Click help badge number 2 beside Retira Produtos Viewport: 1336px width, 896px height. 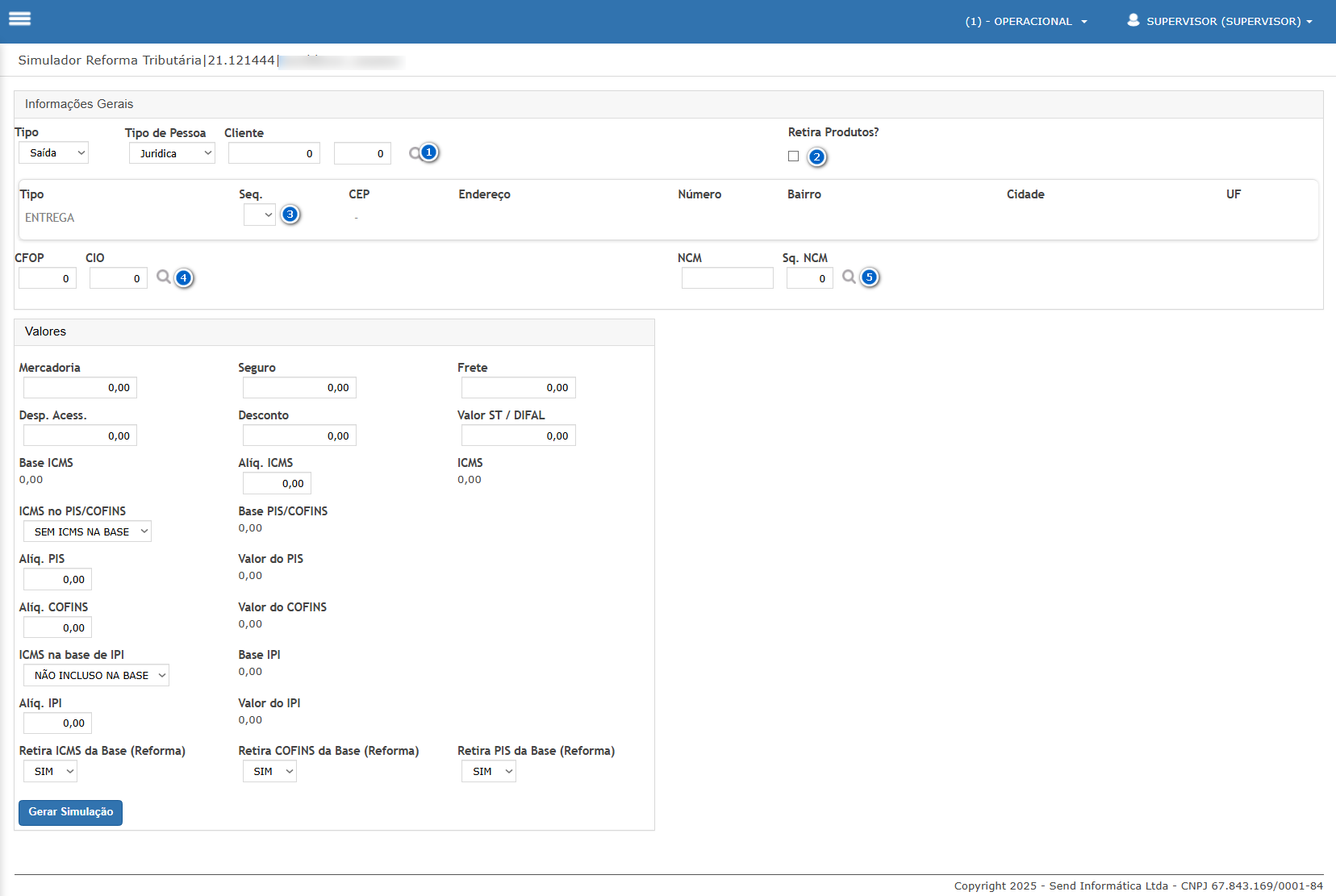[816, 157]
